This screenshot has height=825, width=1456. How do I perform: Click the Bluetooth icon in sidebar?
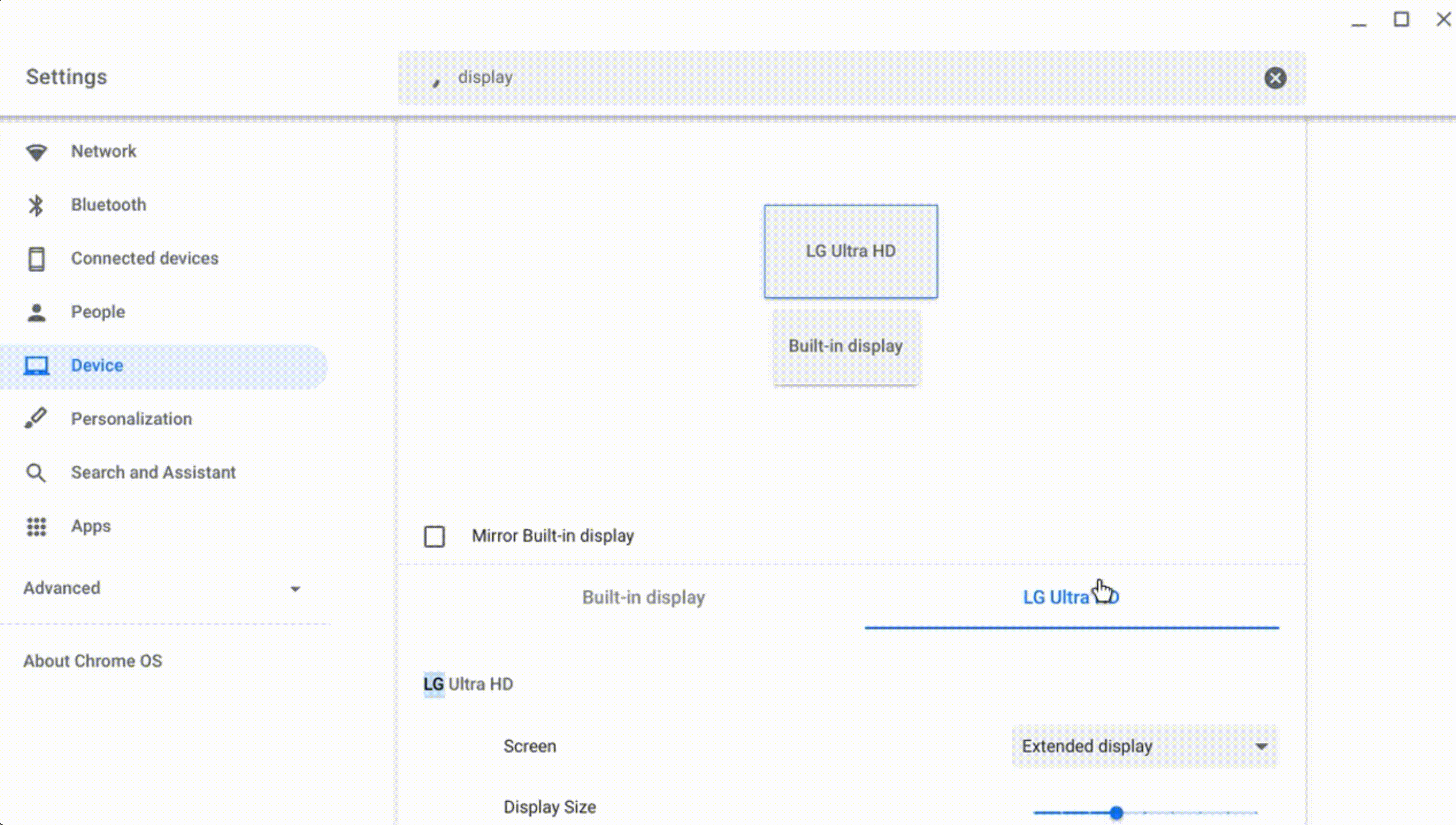36,205
